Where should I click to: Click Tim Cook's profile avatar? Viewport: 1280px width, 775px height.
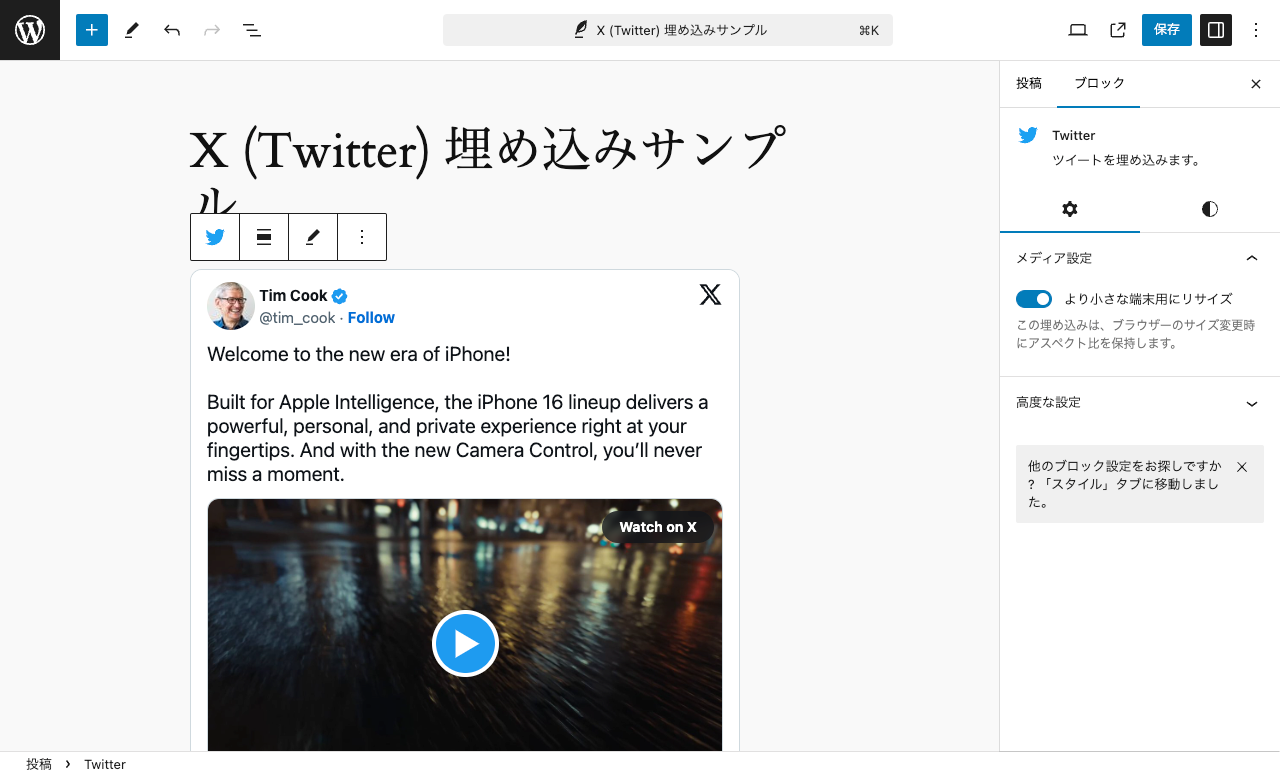click(231, 306)
